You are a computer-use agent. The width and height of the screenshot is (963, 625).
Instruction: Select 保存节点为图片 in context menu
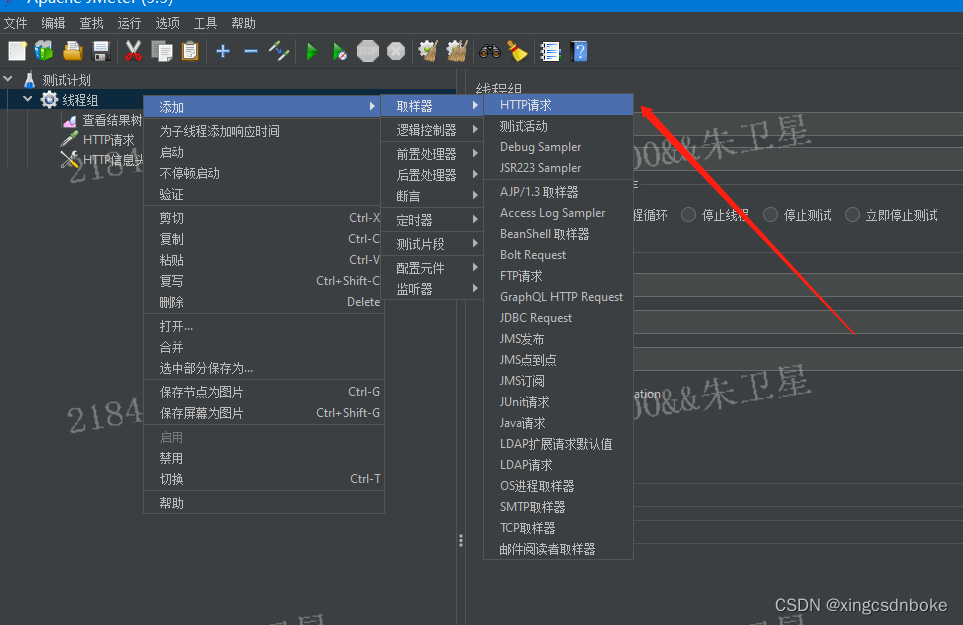tap(264, 392)
